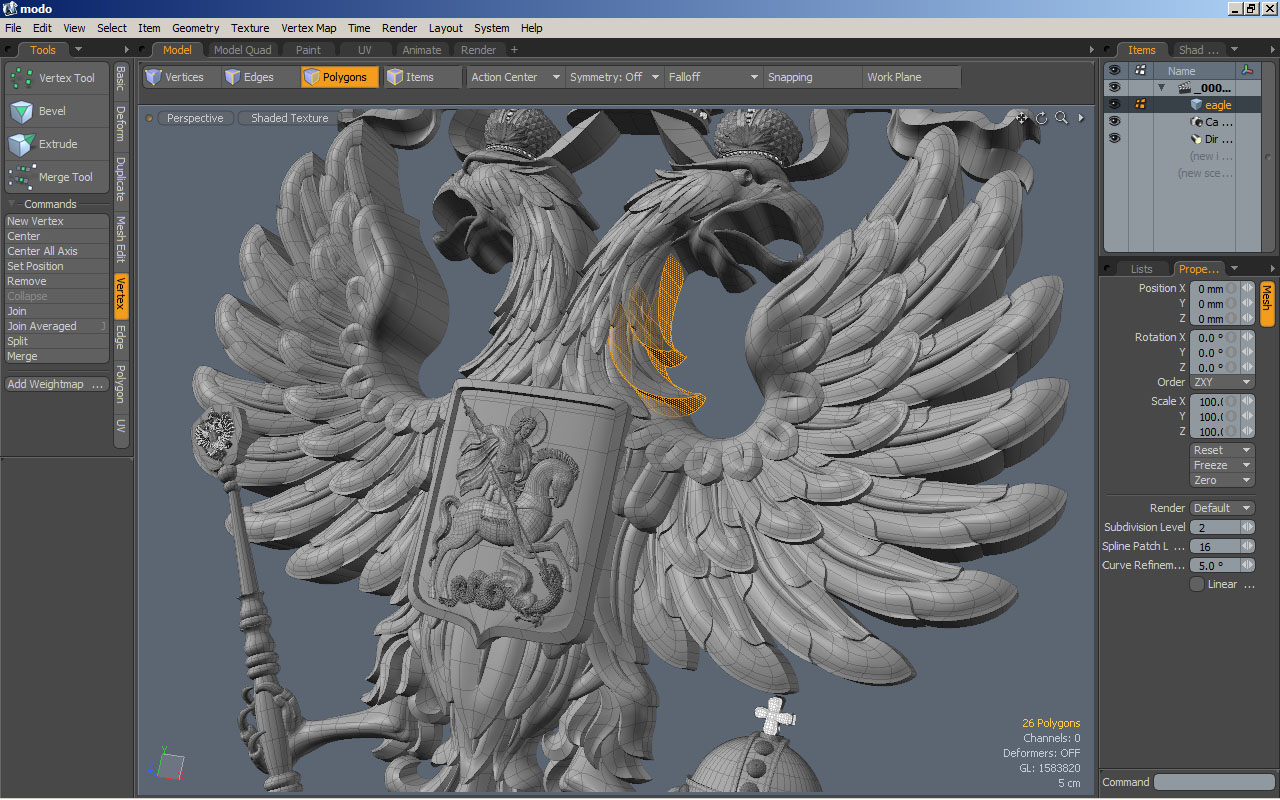Toggle the eagle selection-state icon
The image size is (1280, 800).
pos(1140,104)
